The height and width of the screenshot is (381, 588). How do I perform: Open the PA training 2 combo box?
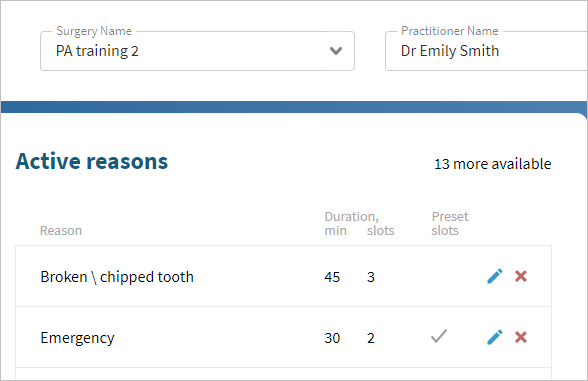tap(197, 51)
